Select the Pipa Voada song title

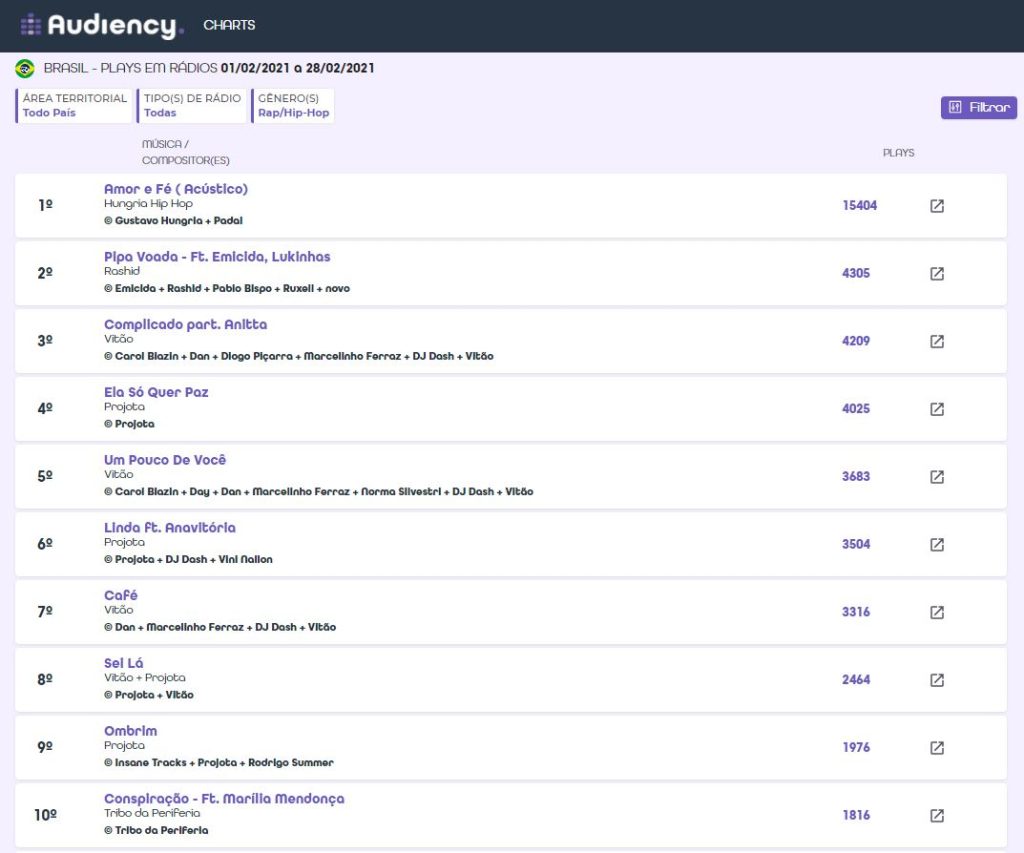217,257
